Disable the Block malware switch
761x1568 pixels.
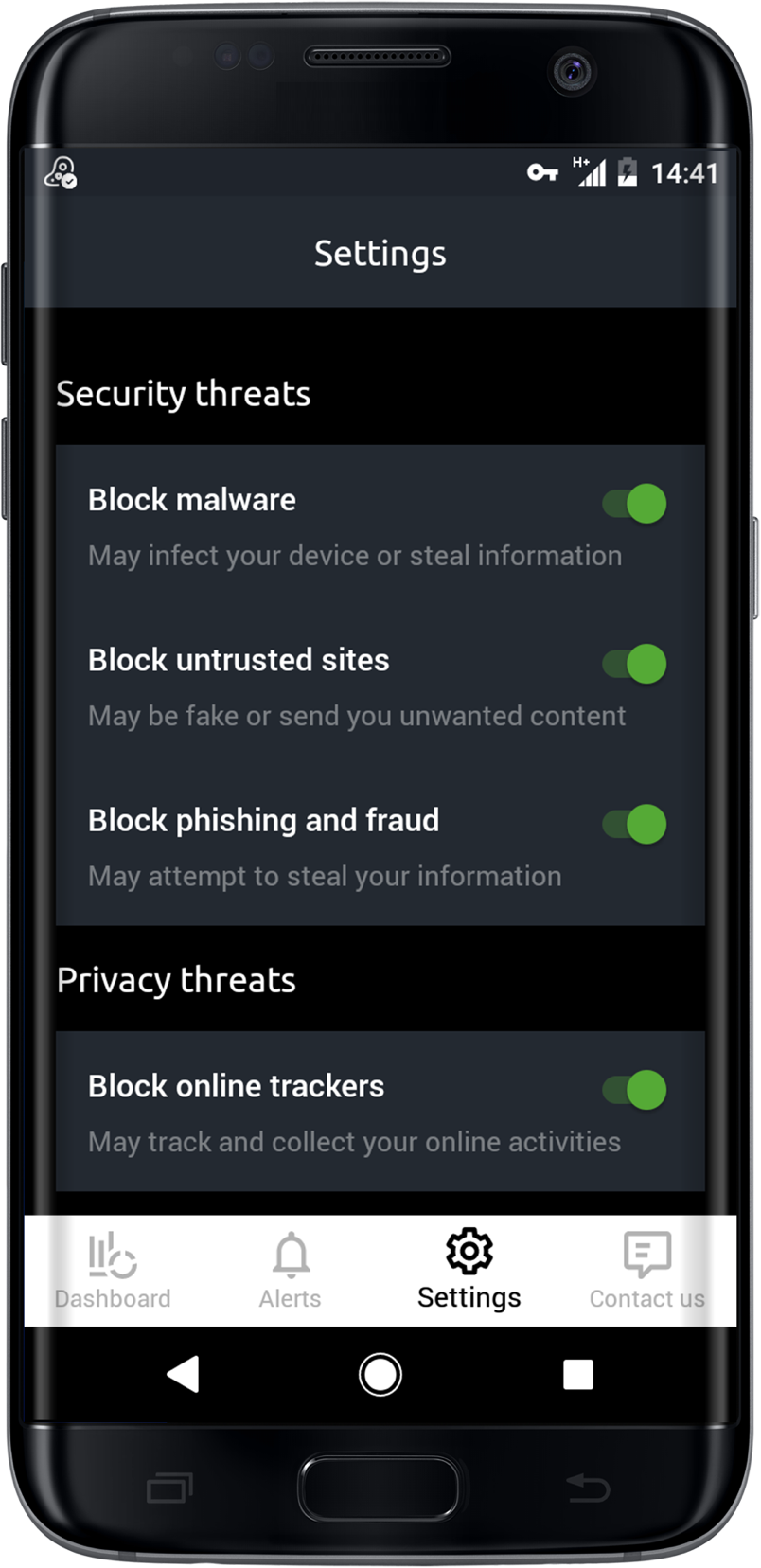pos(636,505)
